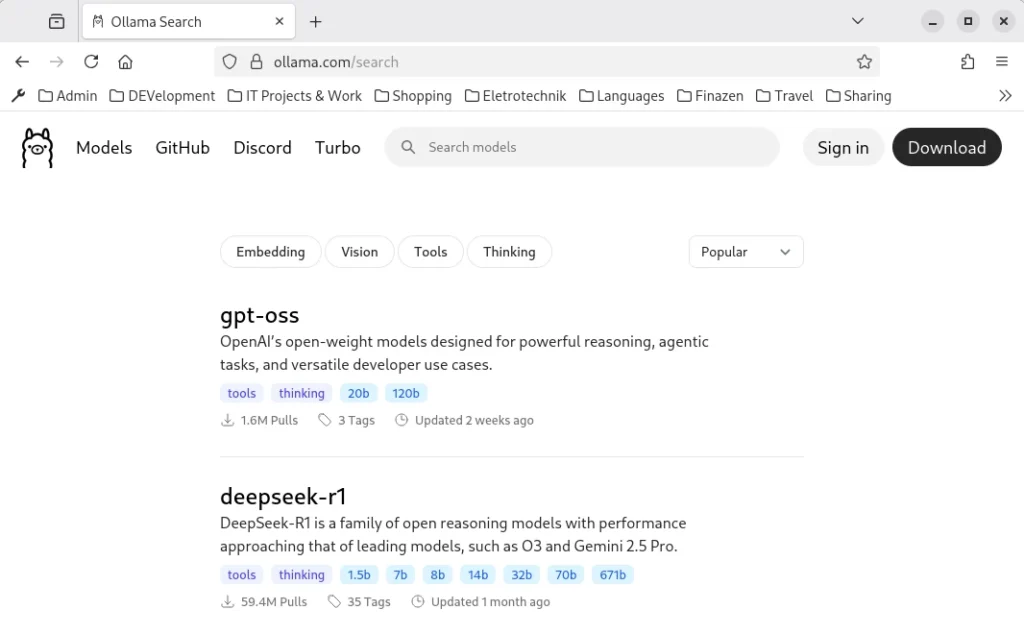Open the Languages bookmarks folder

[x=621, y=95]
